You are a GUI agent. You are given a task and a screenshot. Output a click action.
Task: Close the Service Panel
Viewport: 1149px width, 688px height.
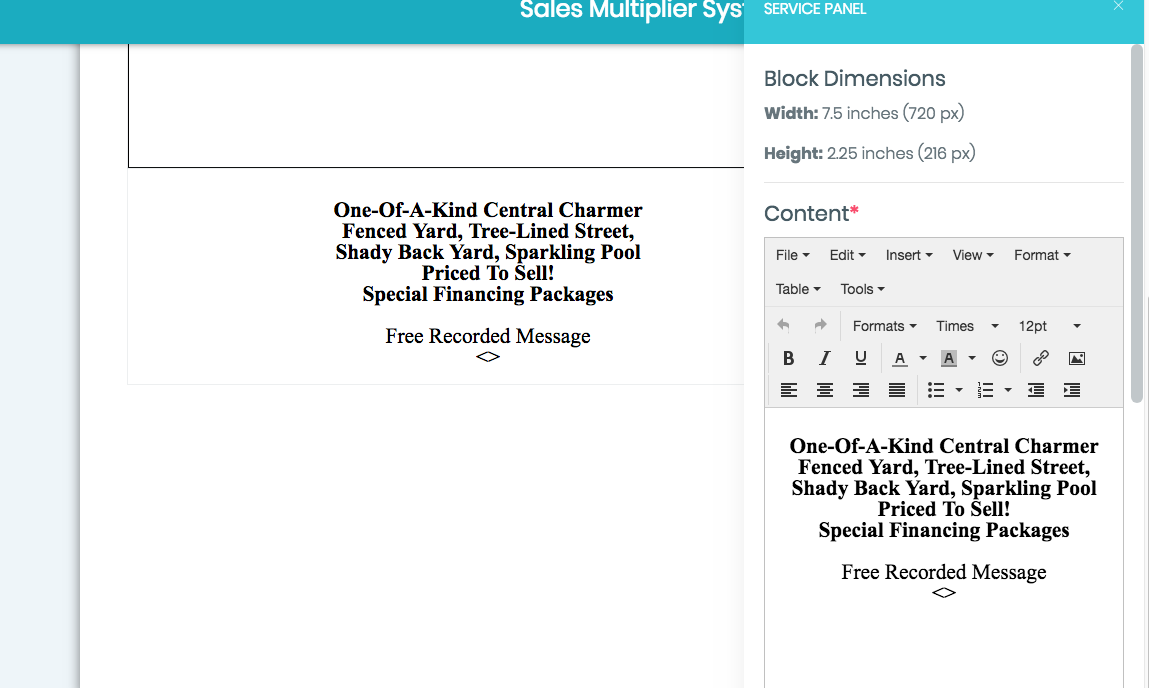point(1118,6)
